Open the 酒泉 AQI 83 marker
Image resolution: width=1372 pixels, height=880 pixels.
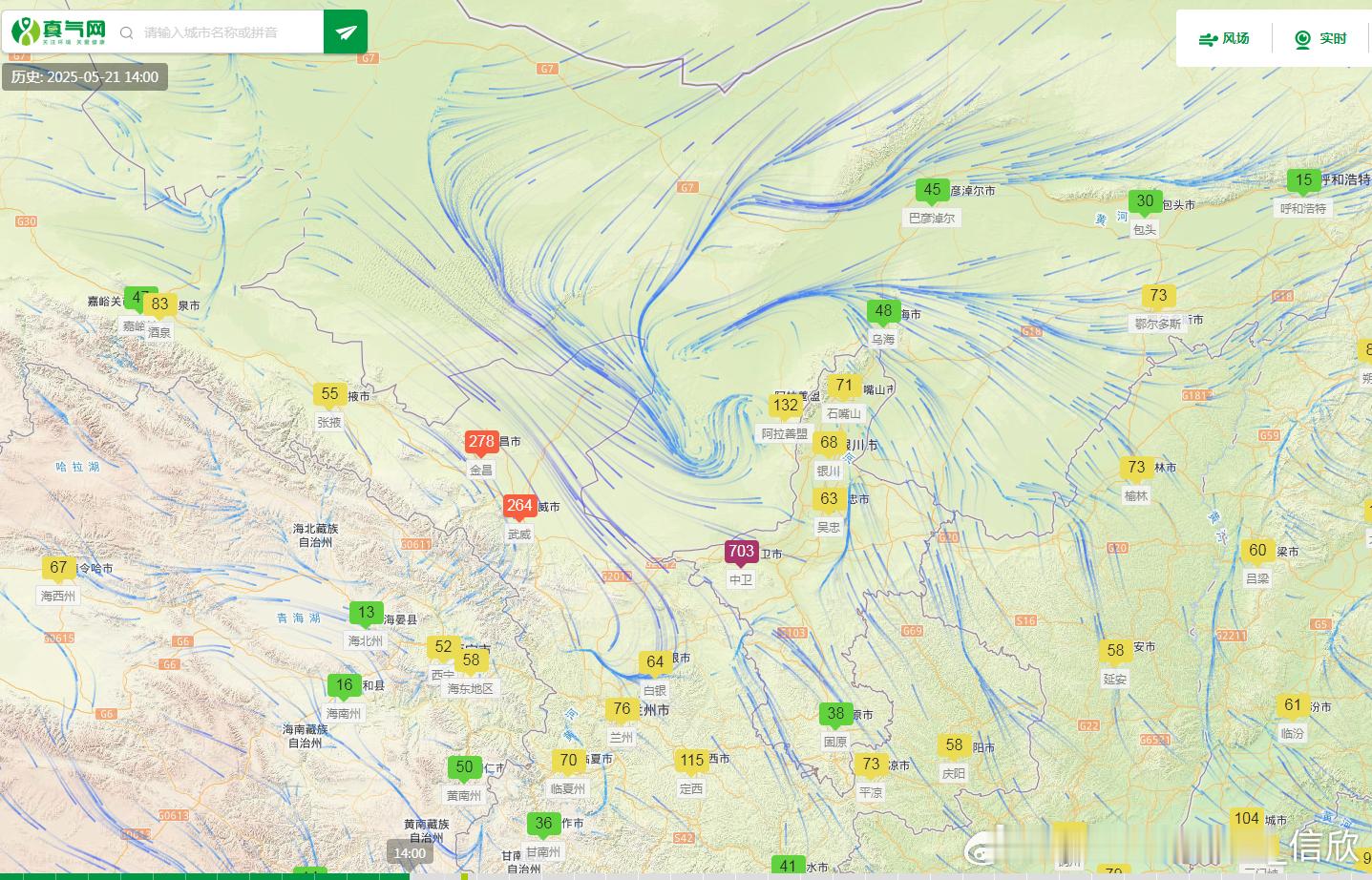(159, 304)
